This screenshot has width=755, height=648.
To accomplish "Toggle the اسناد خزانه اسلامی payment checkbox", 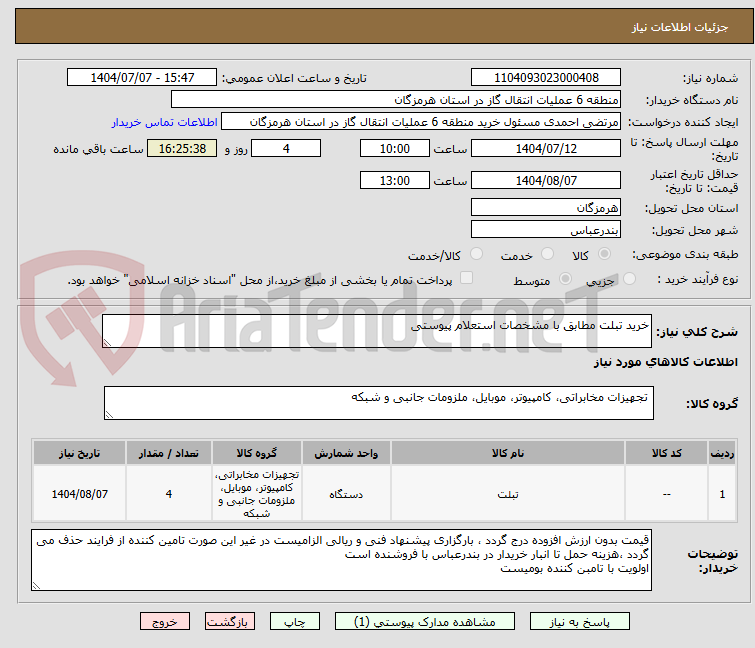I will (x=466, y=278).
